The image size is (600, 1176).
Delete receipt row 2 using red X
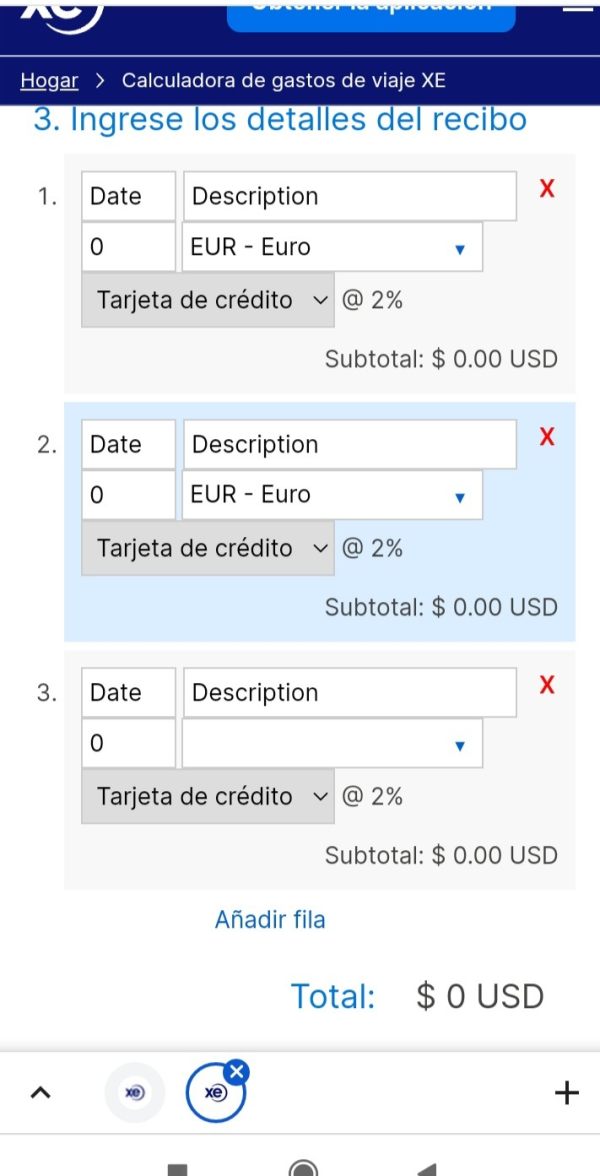tap(548, 436)
